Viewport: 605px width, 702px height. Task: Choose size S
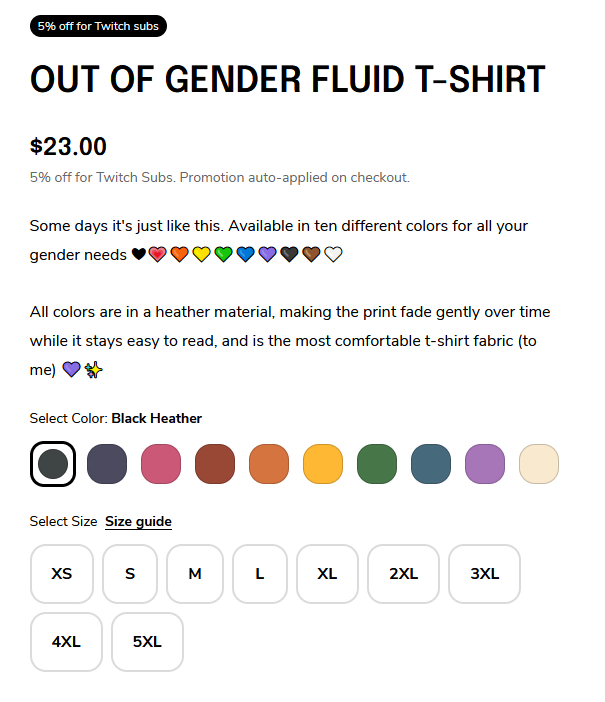tap(130, 574)
